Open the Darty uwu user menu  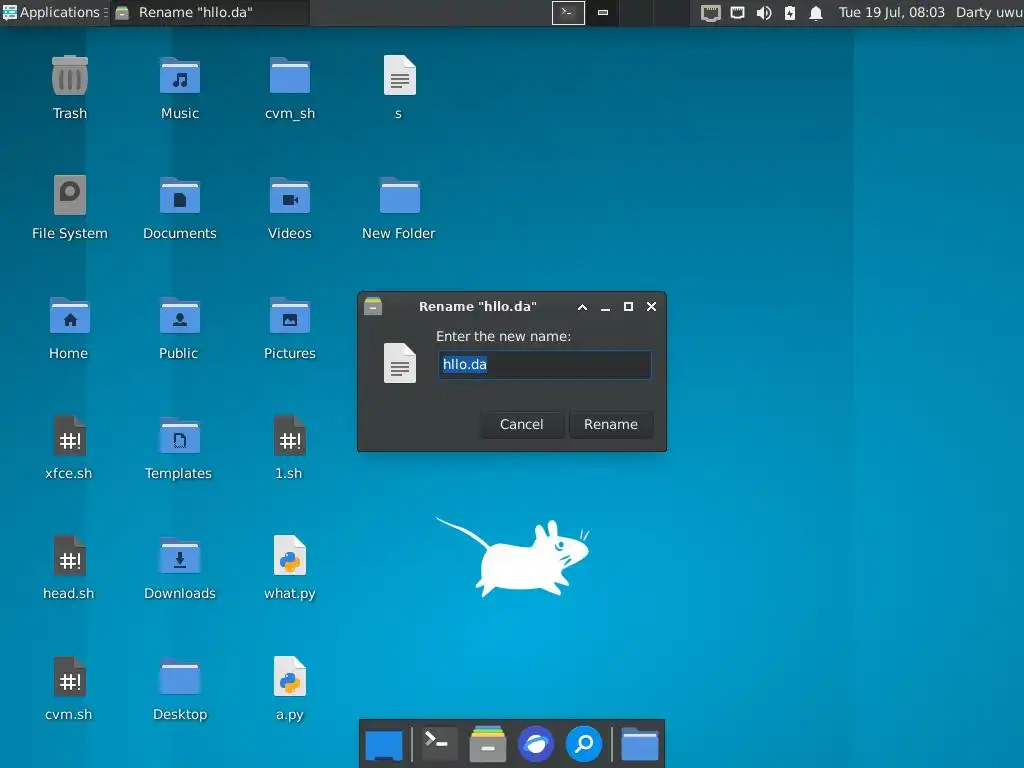tap(989, 12)
